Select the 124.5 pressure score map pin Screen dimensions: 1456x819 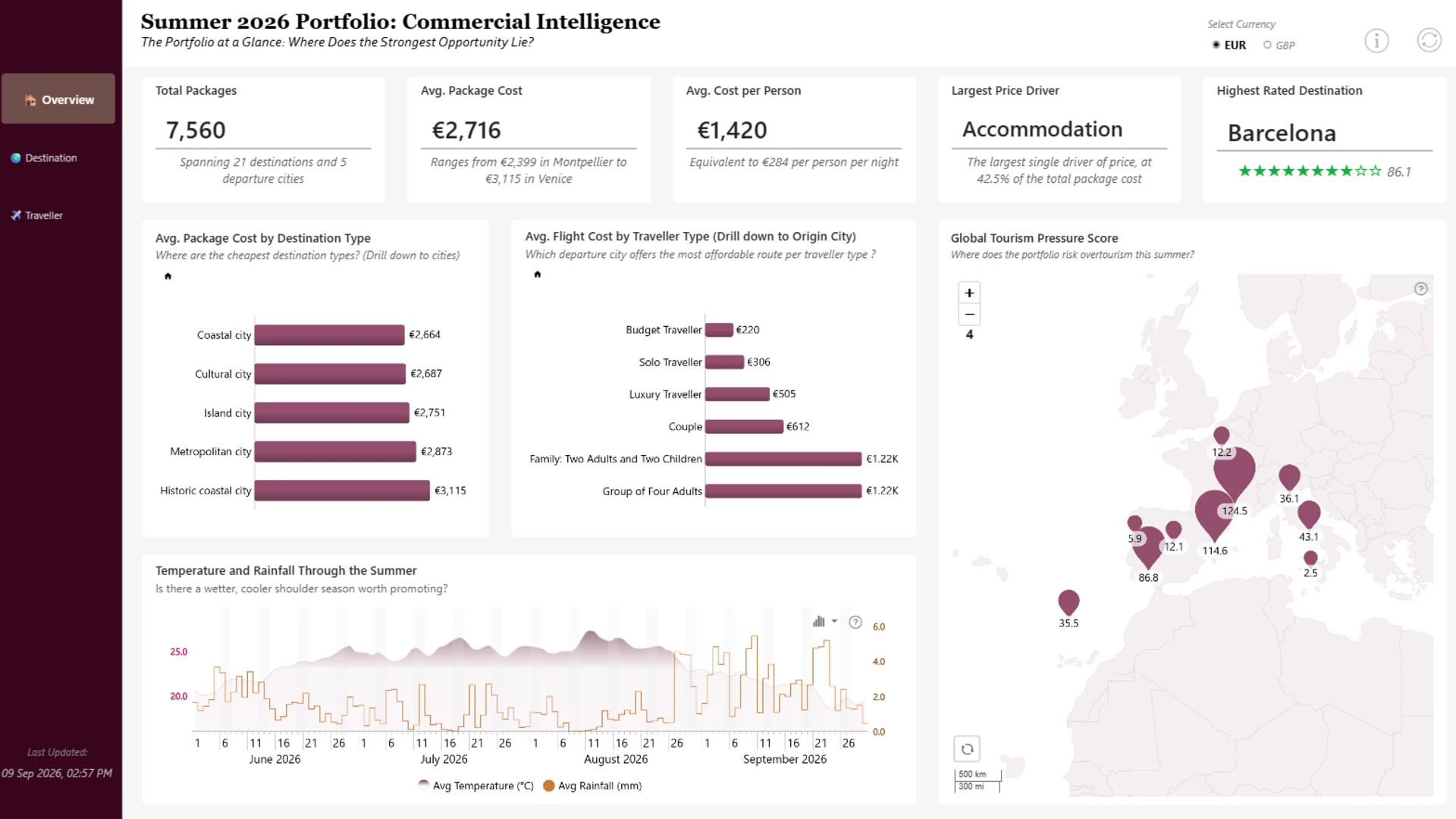click(1234, 472)
